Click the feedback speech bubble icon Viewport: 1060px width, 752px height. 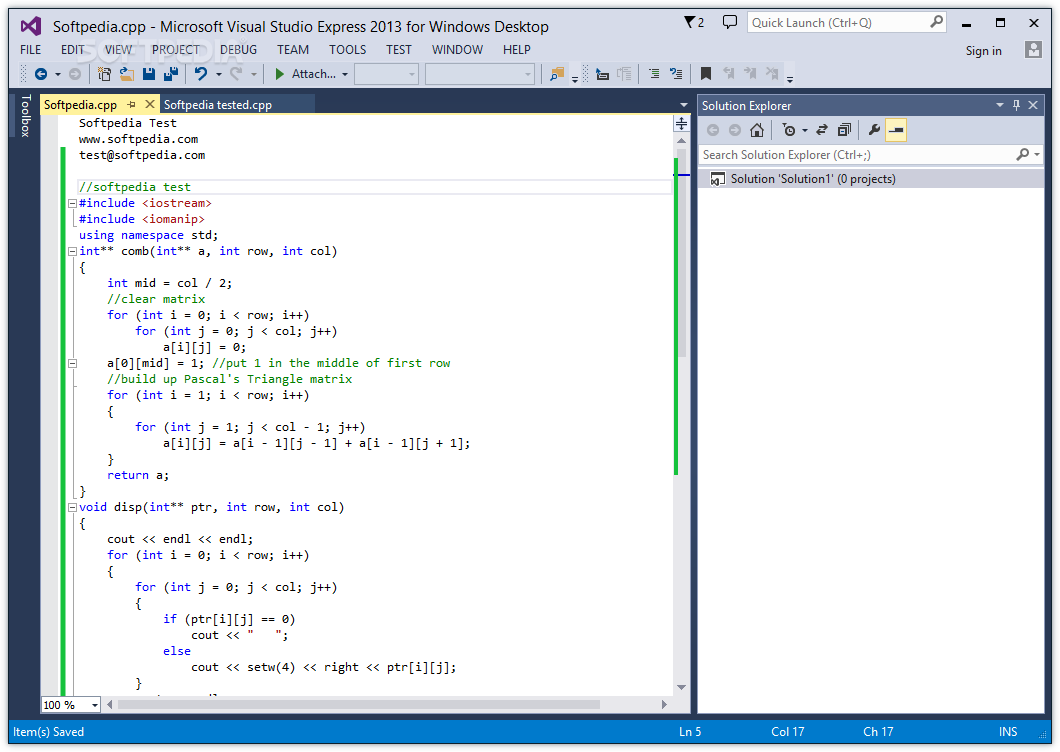coord(729,22)
